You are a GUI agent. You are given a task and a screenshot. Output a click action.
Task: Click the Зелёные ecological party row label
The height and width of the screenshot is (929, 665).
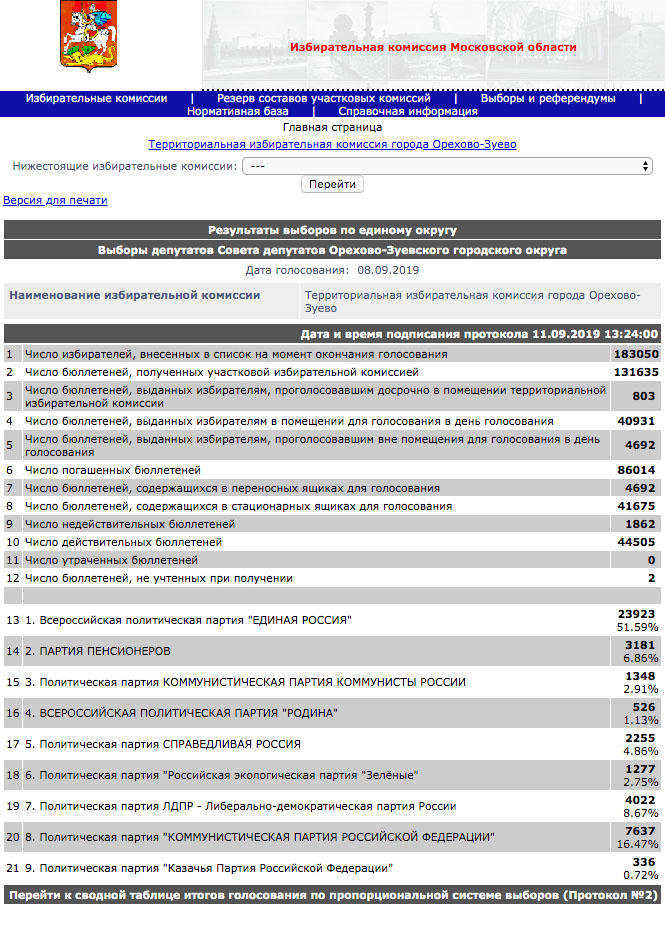(222, 776)
